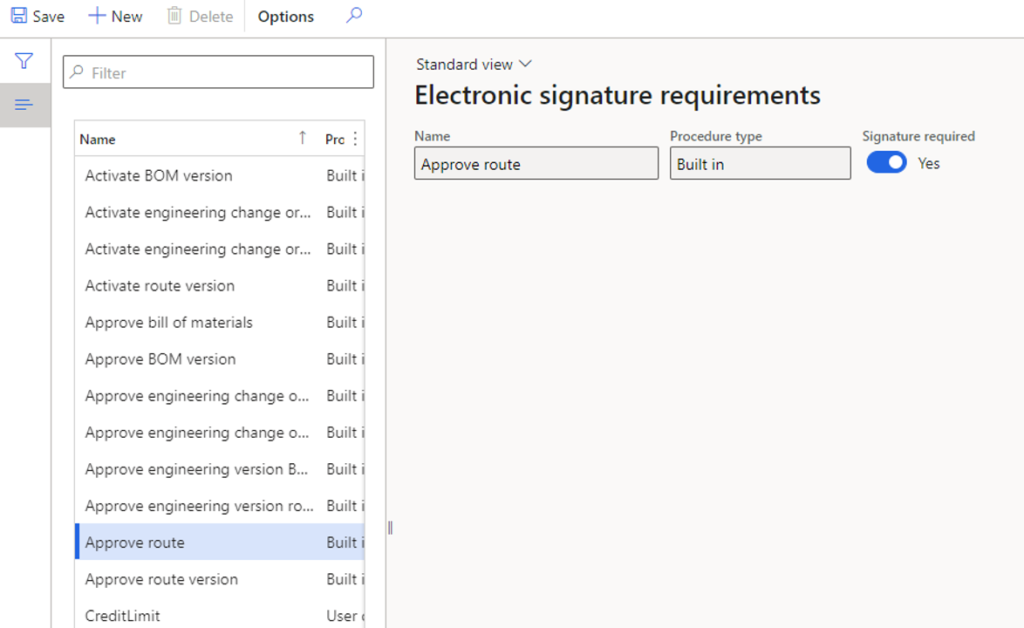Screen dimensions: 1024x628
Task: Open the list pane icon in the sidebar
Action: coord(25,103)
